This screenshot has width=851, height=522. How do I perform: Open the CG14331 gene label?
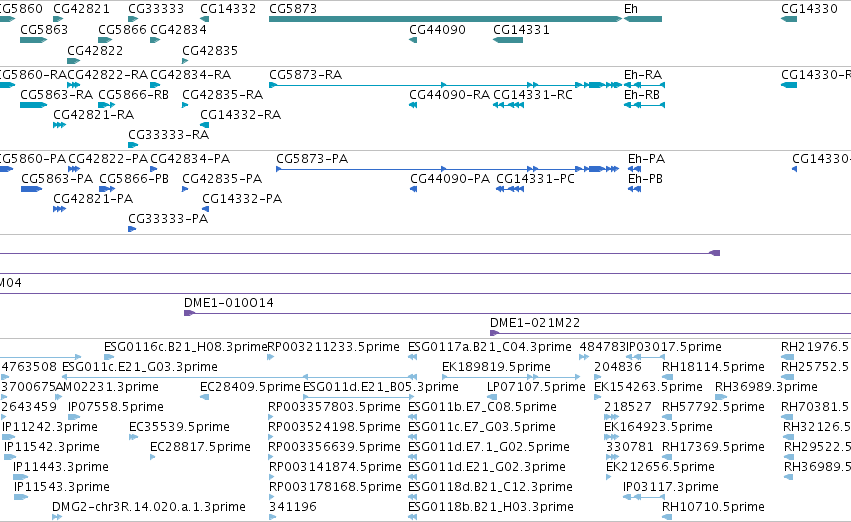[521, 29]
